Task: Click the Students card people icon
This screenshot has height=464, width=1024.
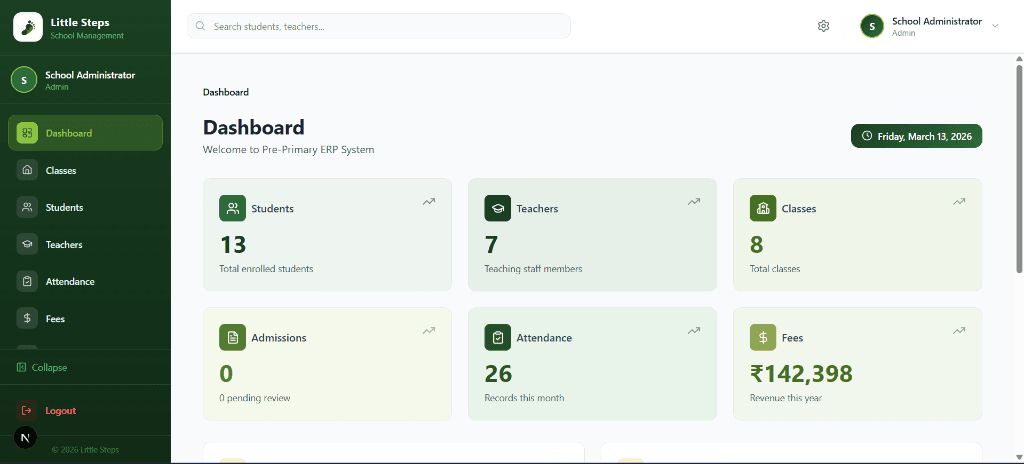Action: [x=232, y=208]
